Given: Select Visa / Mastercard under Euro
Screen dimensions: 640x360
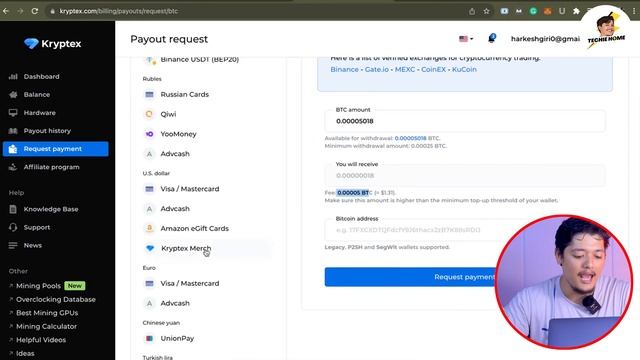Looking at the screenshot, I should coord(190,283).
